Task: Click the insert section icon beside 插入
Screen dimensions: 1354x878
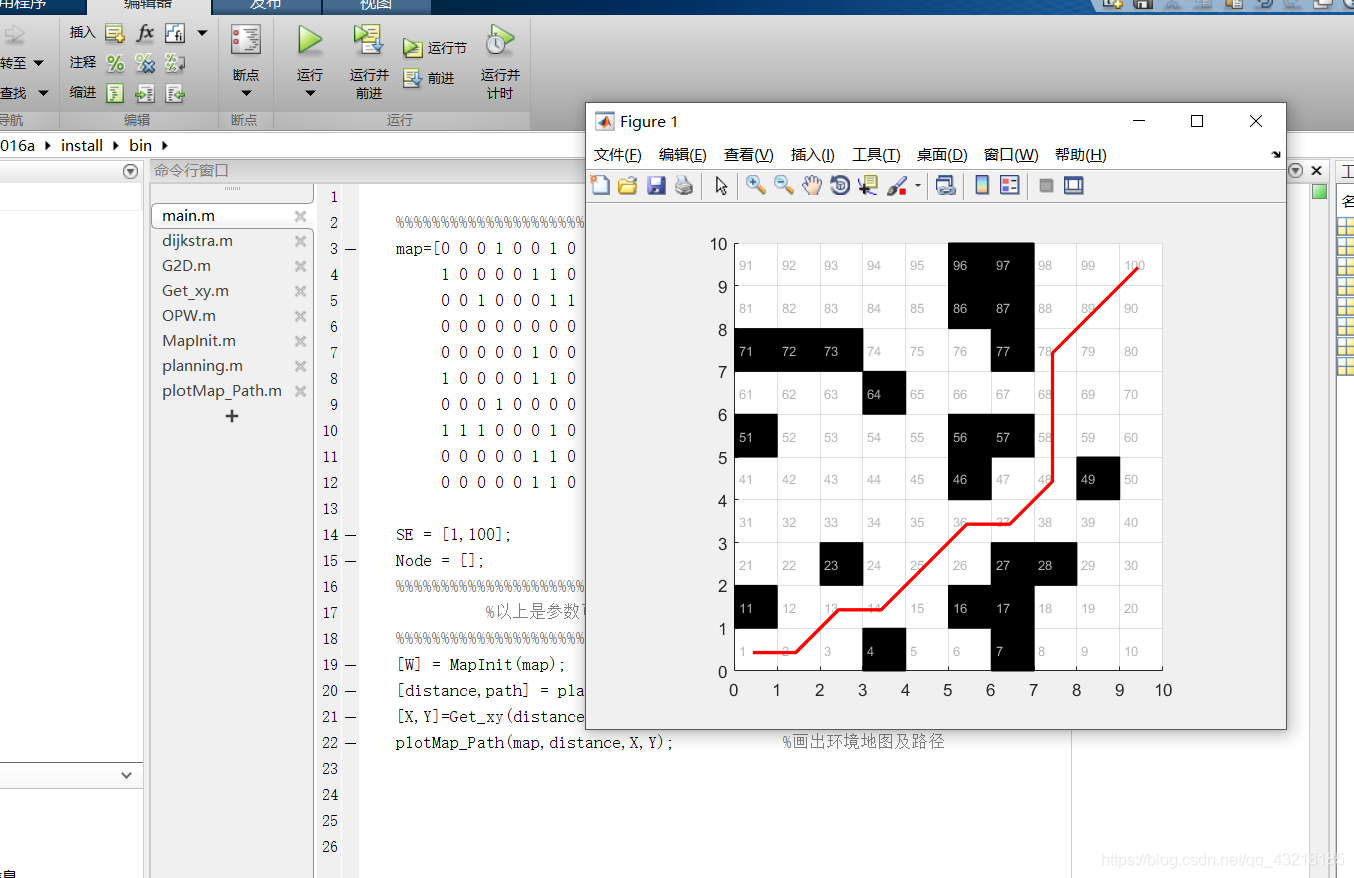Action: (x=115, y=33)
